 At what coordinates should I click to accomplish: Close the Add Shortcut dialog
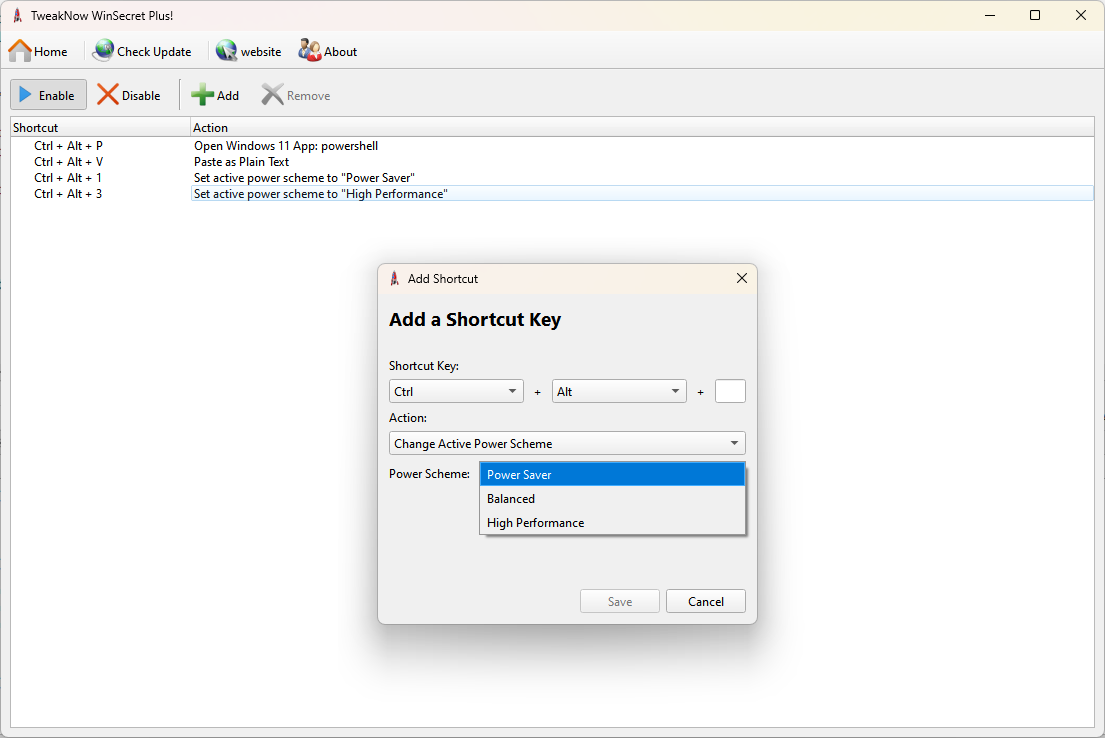pyautogui.click(x=741, y=278)
